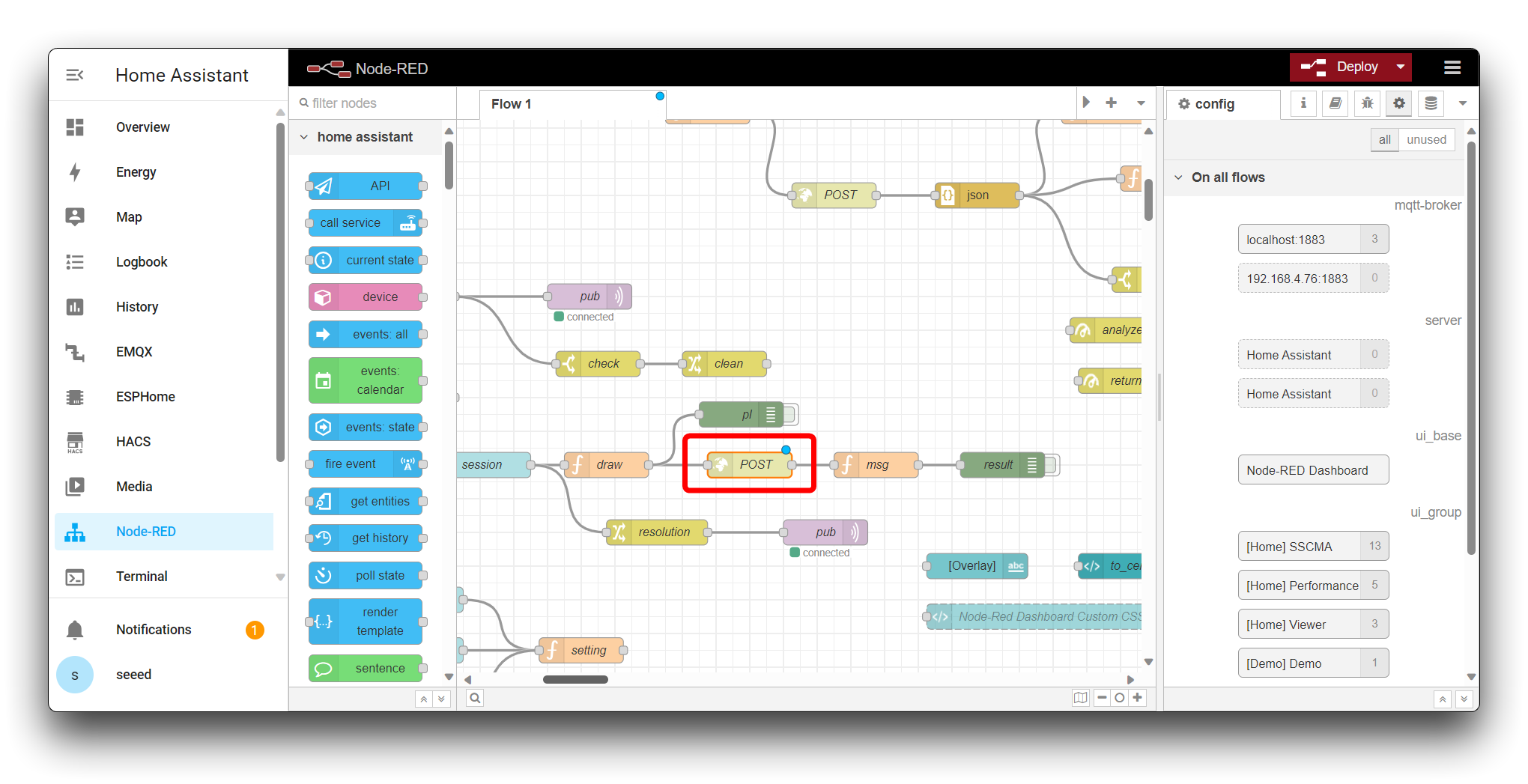Viewport: 1528px width, 784px height.
Task: Open the context data sidebar tab
Action: pyautogui.click(x=1431, y=103)
